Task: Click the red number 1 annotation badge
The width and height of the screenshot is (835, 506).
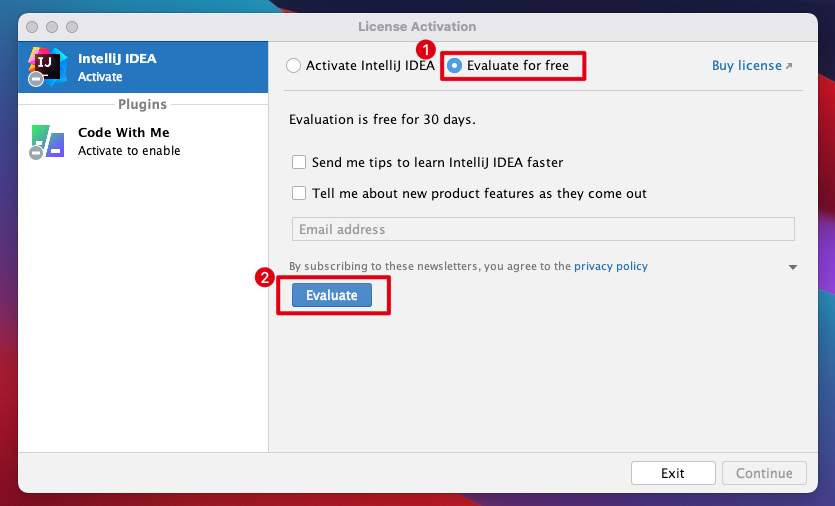Action: pos(427,48)
